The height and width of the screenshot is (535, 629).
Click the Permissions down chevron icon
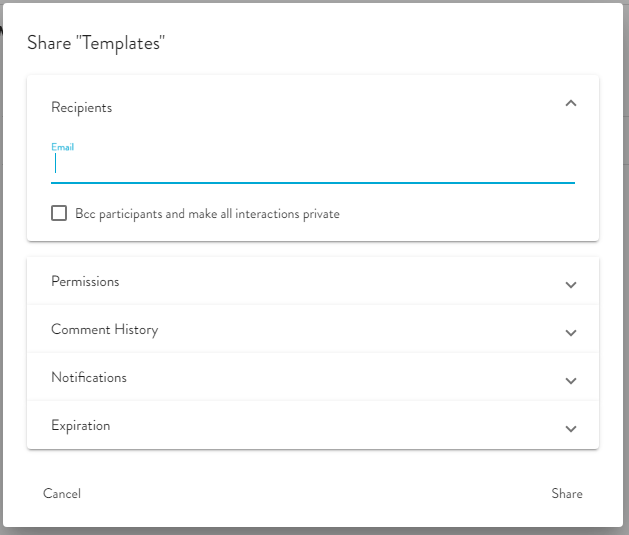pos(571,285)
